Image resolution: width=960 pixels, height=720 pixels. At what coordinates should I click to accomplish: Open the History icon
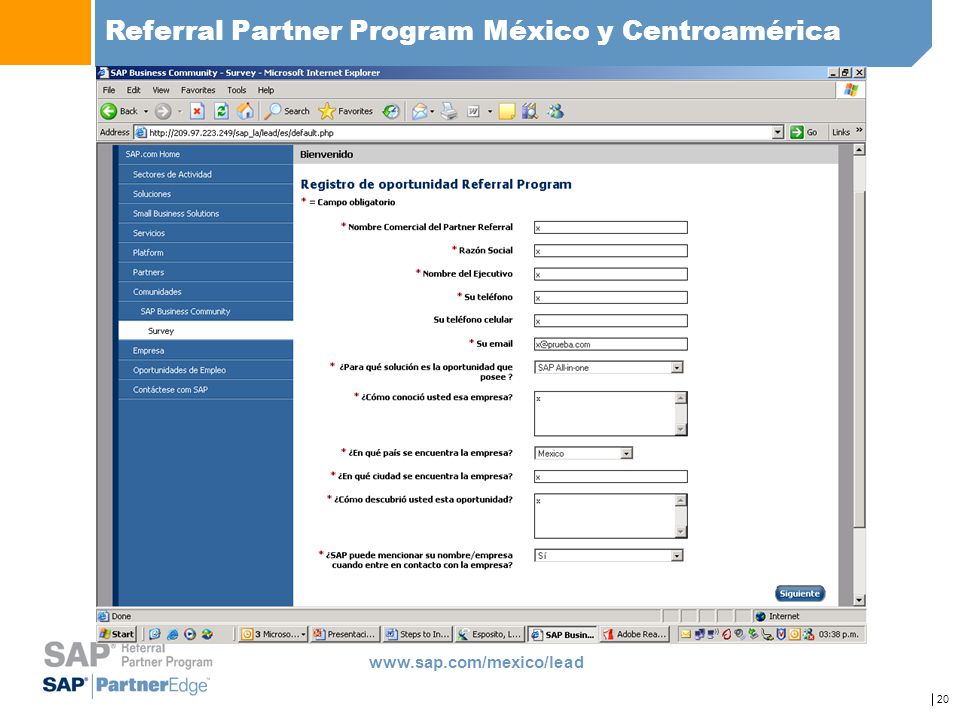[x=391, y=111]
